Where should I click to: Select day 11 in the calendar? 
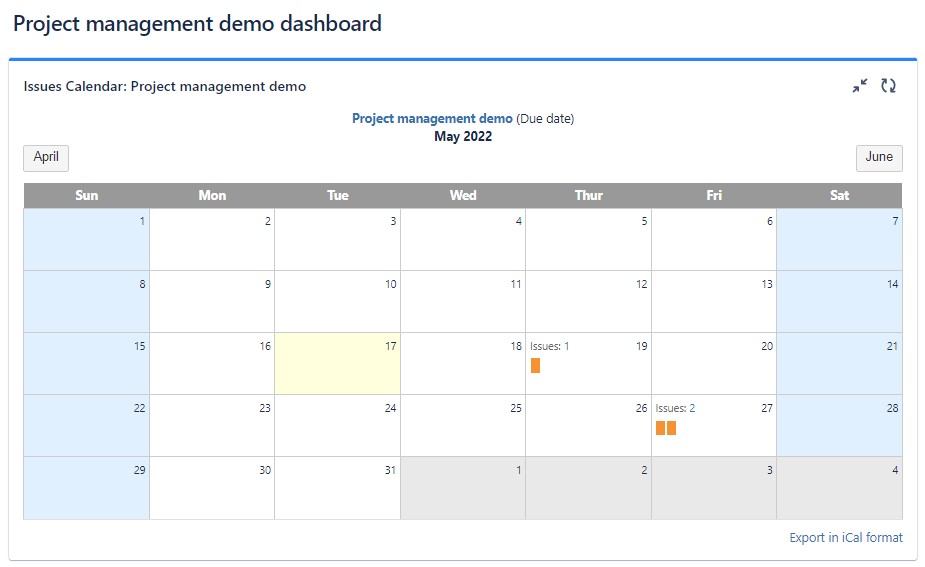[463, 301]
